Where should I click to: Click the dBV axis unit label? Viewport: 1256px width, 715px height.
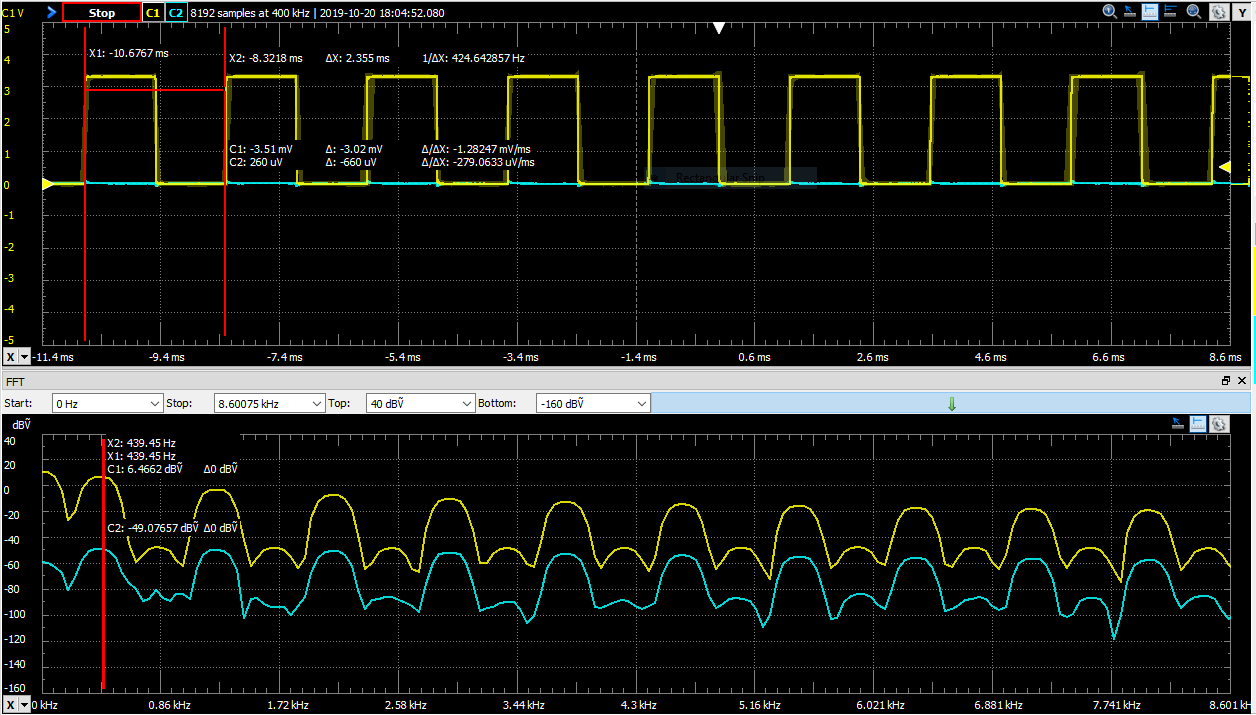[x=20, y=424]
